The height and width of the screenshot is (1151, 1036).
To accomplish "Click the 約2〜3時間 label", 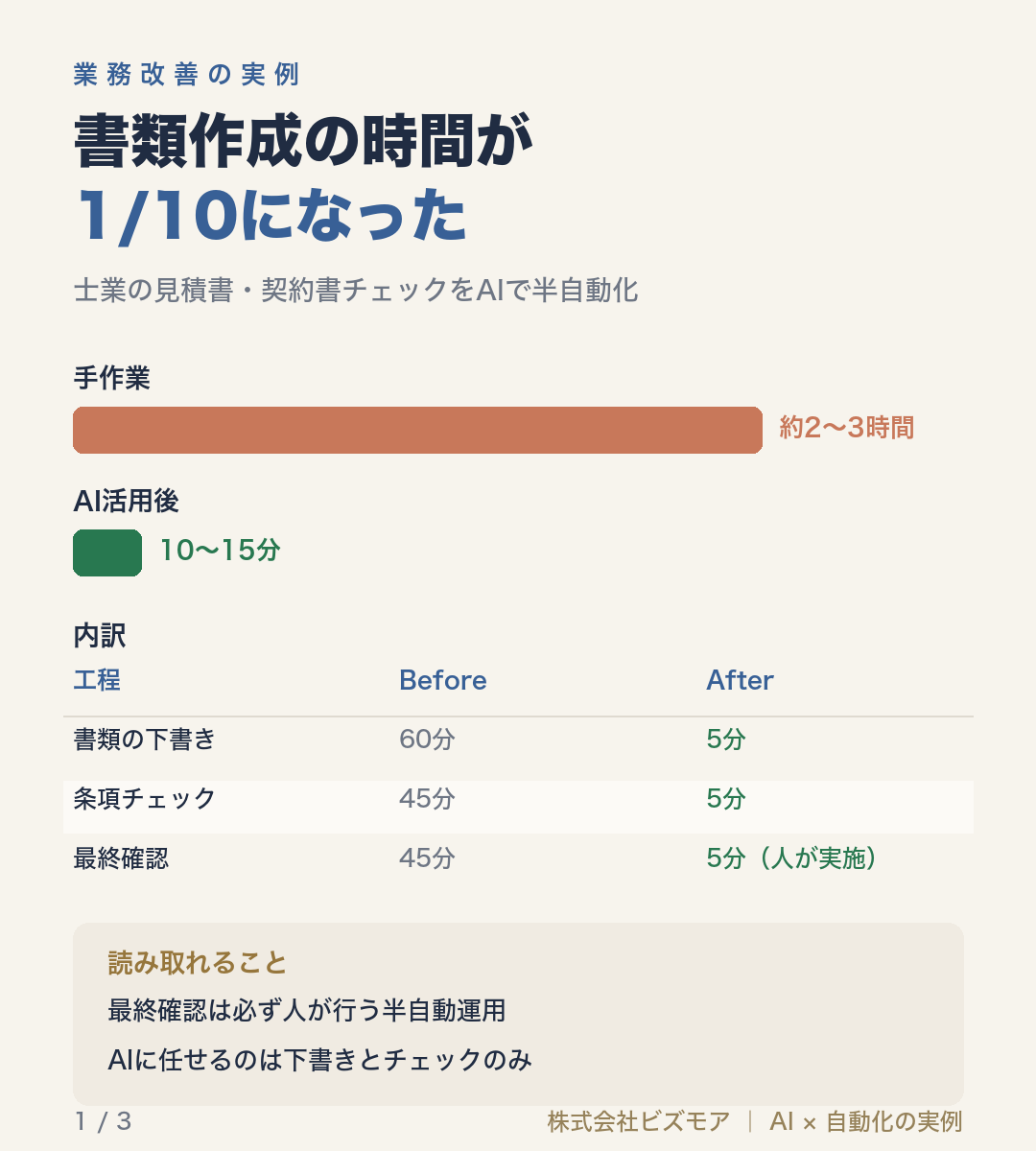I will [x=846, y=428].
